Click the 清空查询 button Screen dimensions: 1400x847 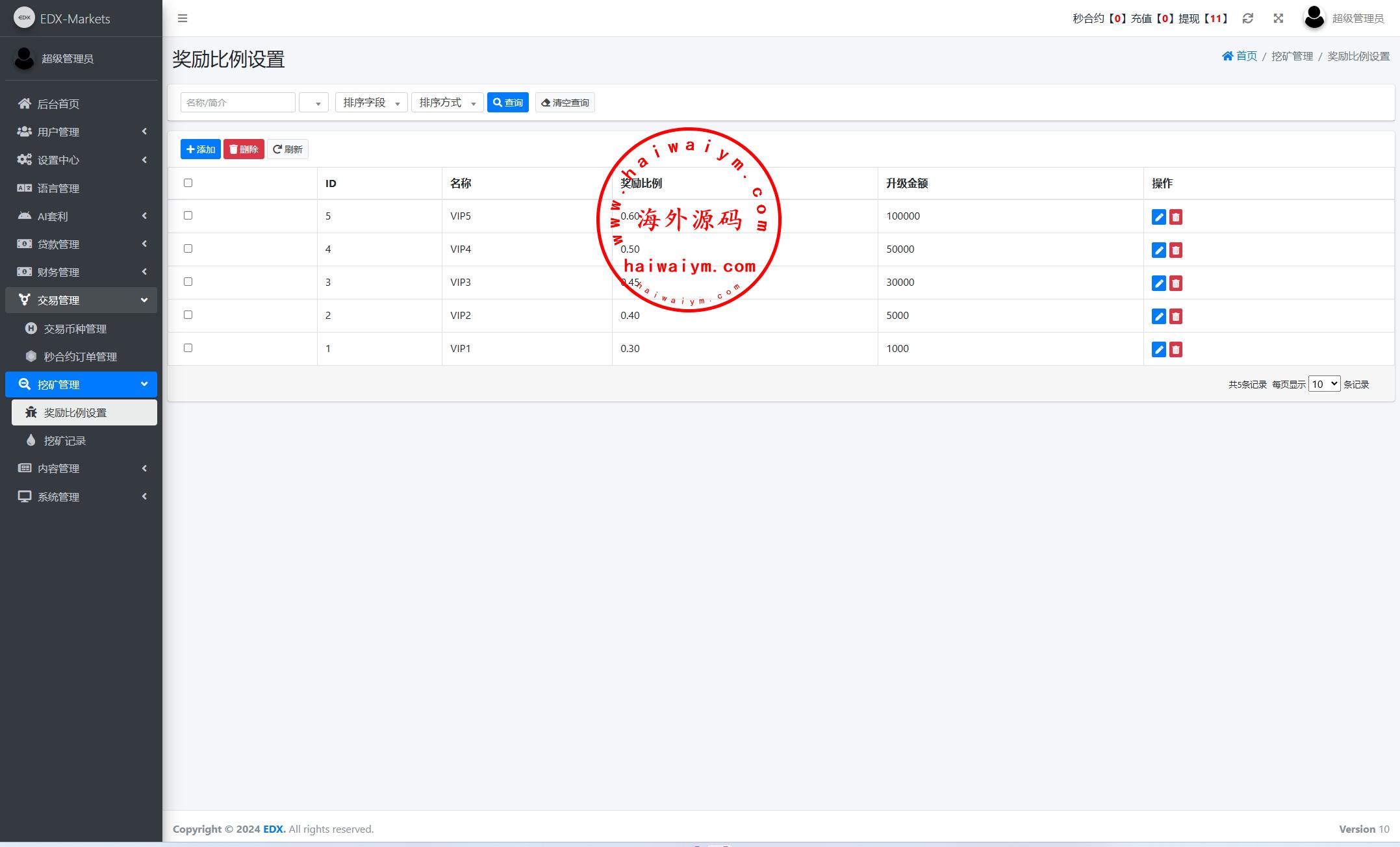[x=565, y=103]
